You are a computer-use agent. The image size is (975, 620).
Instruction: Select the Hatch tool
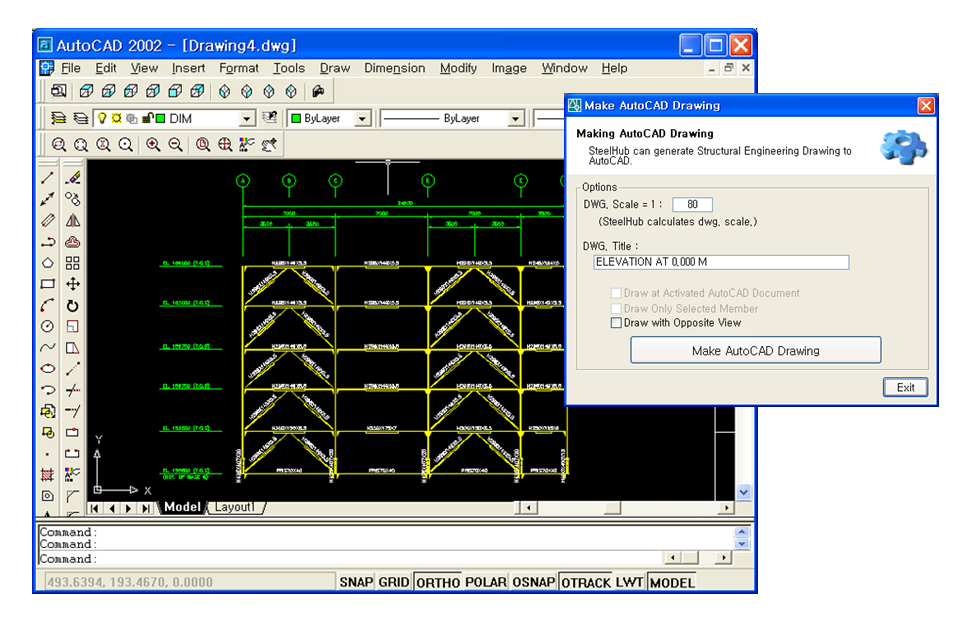(x=48, y=475)
